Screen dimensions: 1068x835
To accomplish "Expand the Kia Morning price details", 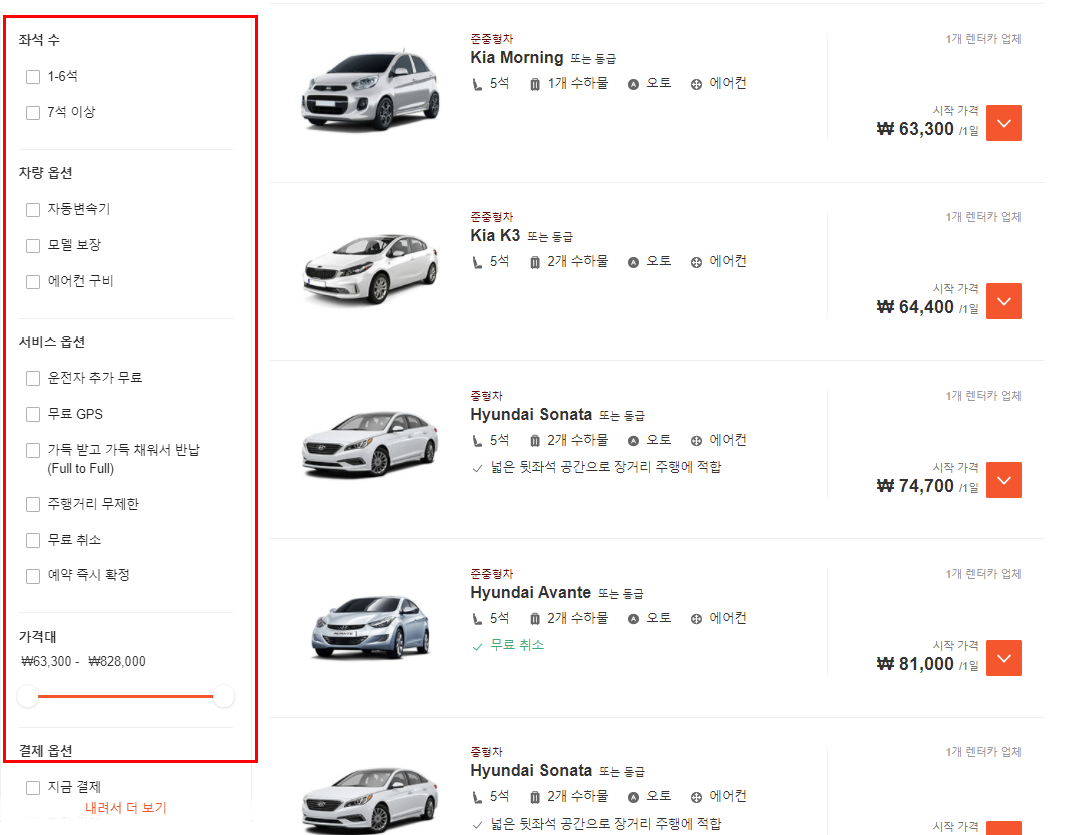I will [1003, 123].
